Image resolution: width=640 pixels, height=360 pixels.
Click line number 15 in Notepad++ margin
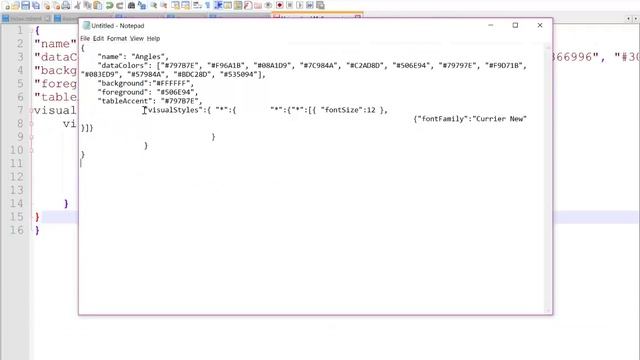(16, 217)
